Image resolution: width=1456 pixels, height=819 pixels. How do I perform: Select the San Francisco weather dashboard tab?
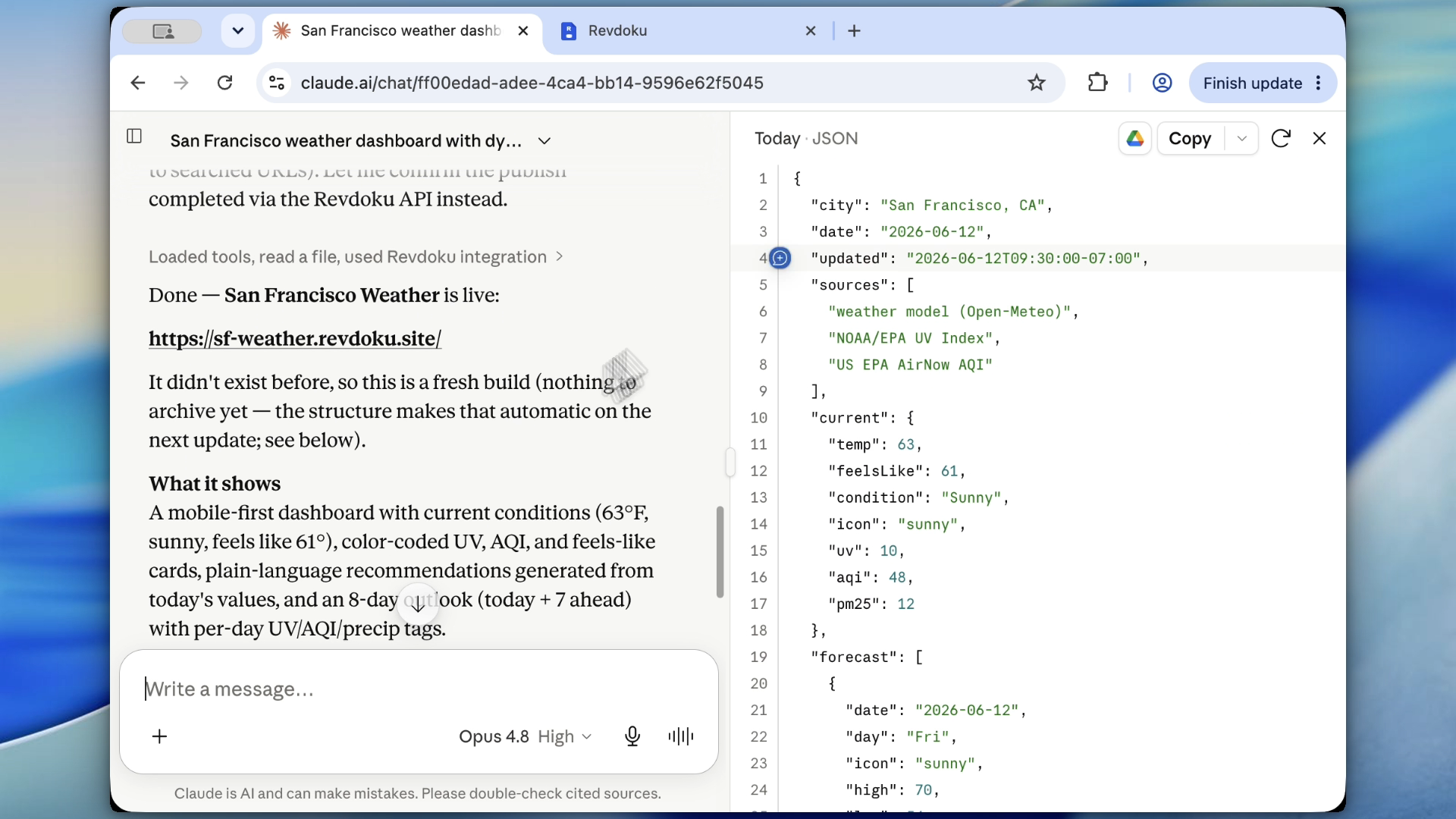click(x=402, y=31)
